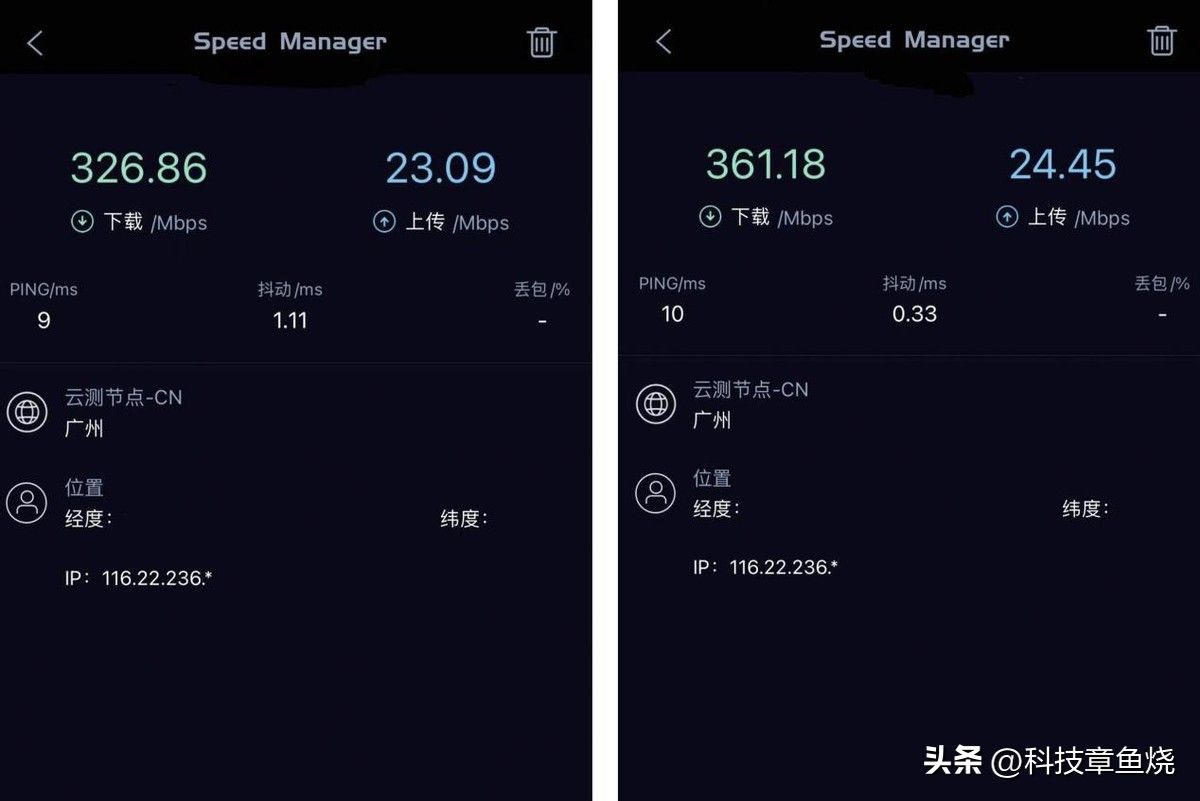Viewport: 1200px width, 801px height.
Task: Tap the jitter value 0.33
Action: coord(914,314)
